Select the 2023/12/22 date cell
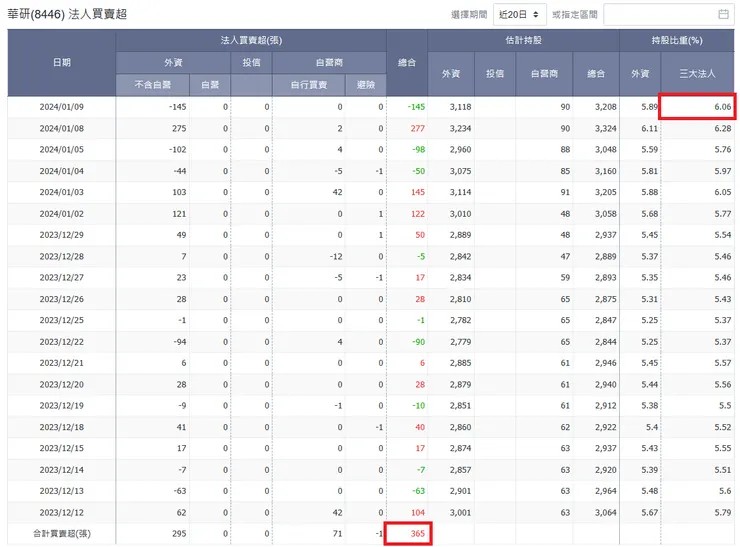This screenshot has width=740, height=547. point(62,342)
